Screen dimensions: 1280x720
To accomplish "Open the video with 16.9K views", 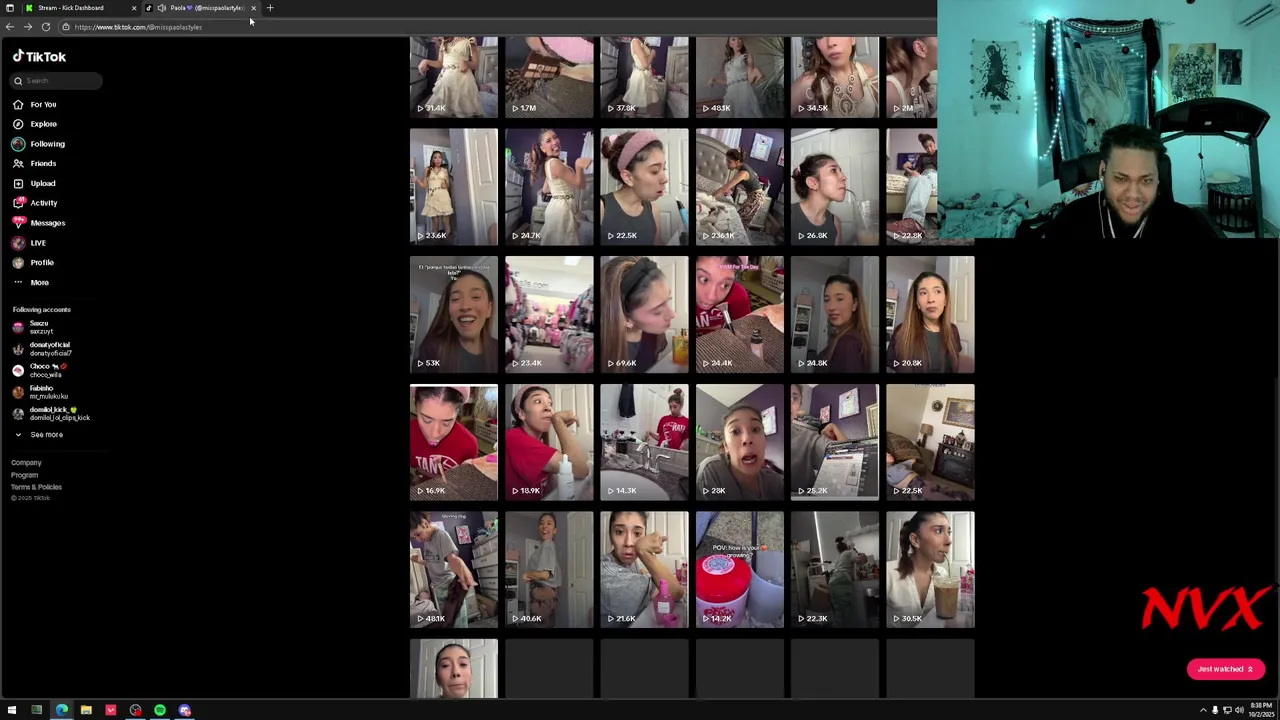I will [x=453, y=442].
